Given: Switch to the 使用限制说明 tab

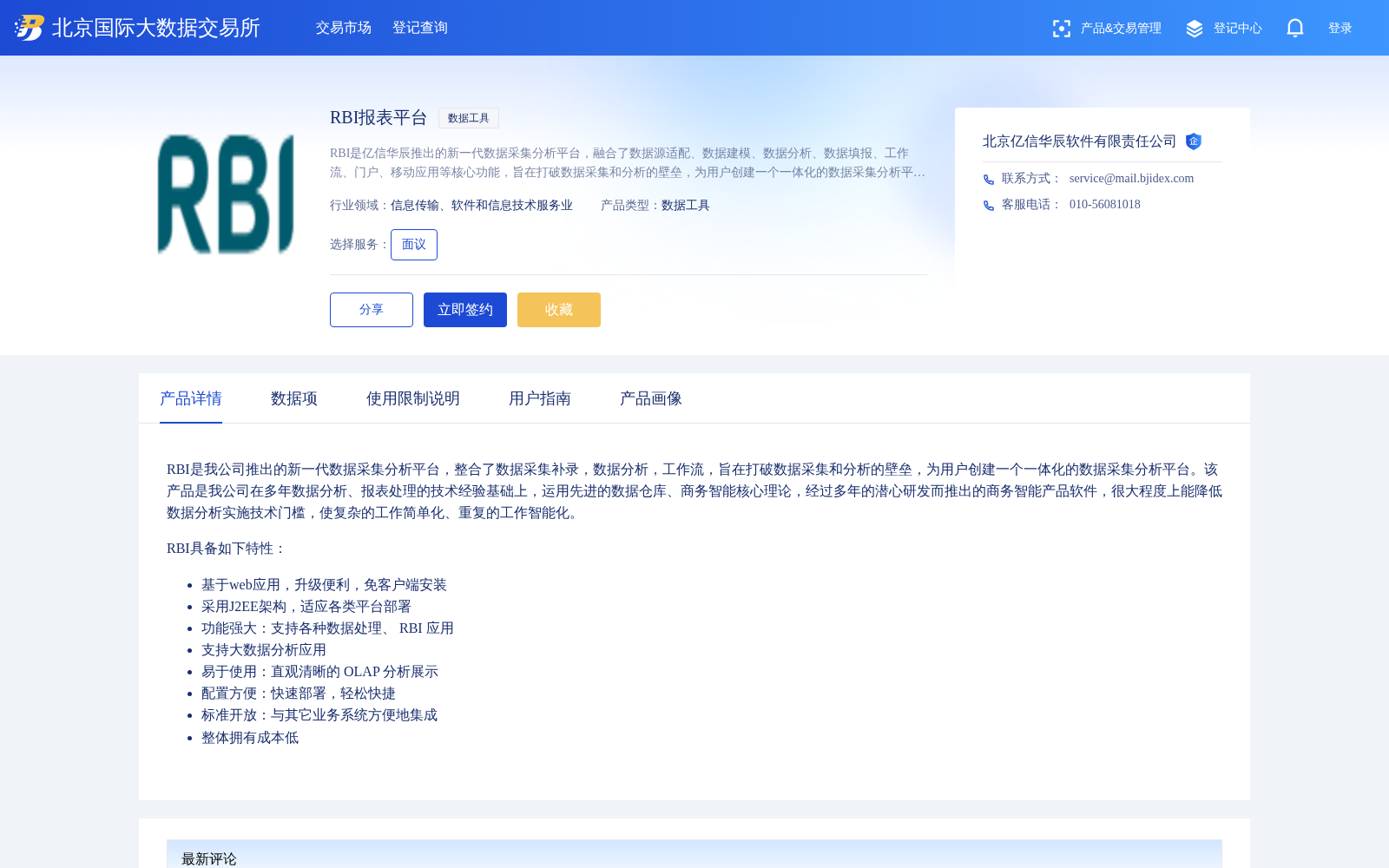Looking at the screenshot, I should coord(413,398).
